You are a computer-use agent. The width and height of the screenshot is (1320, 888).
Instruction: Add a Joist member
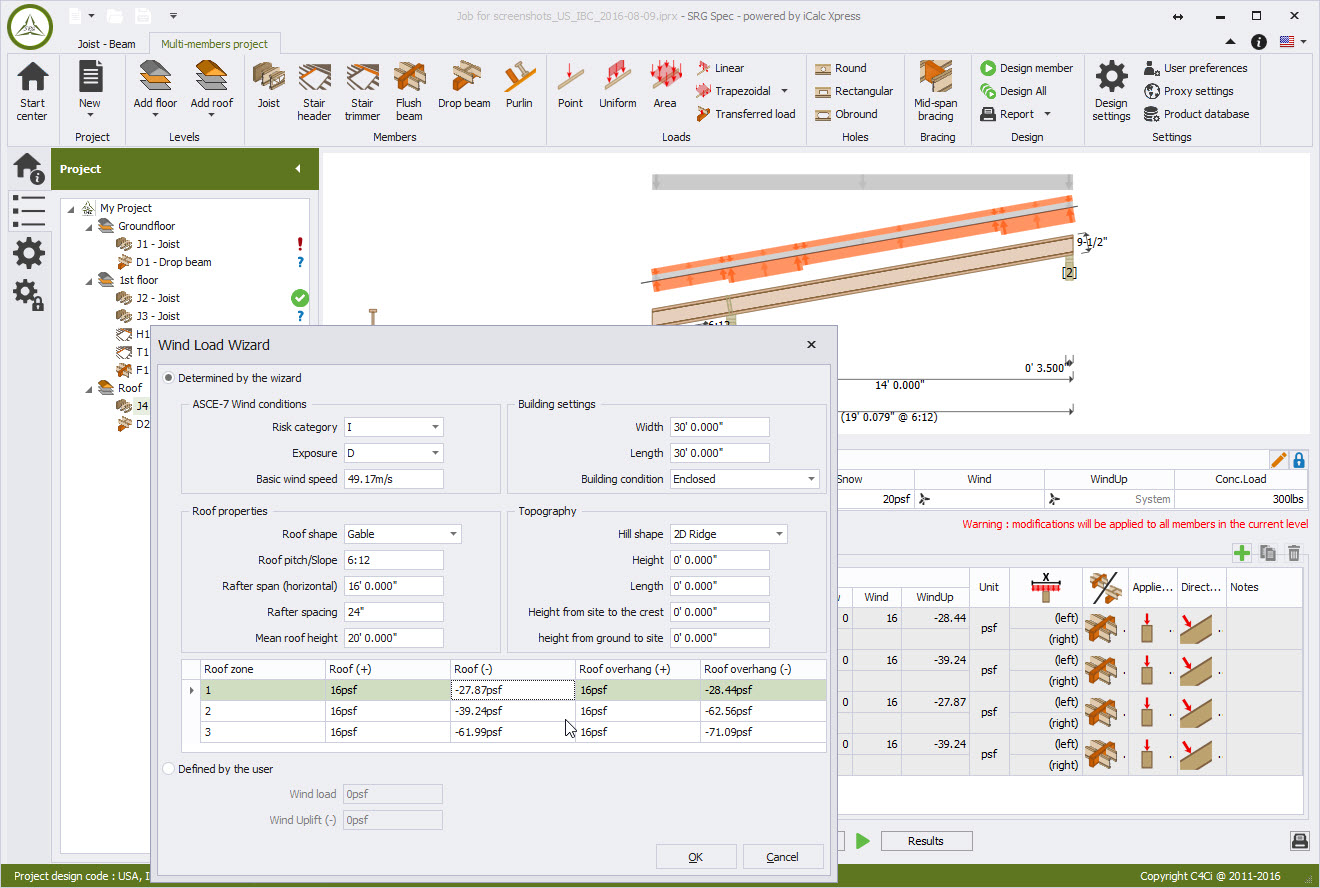(x=268, y=86)
